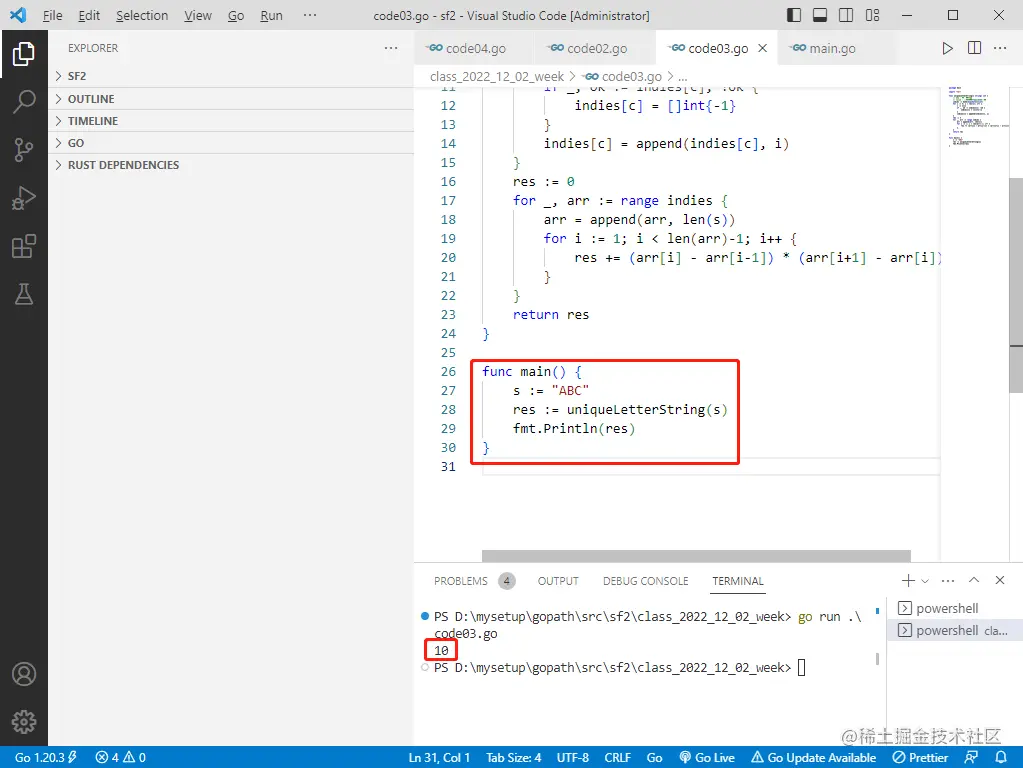
Task: Click Go Update Available notice
Action: pos(814,757)
